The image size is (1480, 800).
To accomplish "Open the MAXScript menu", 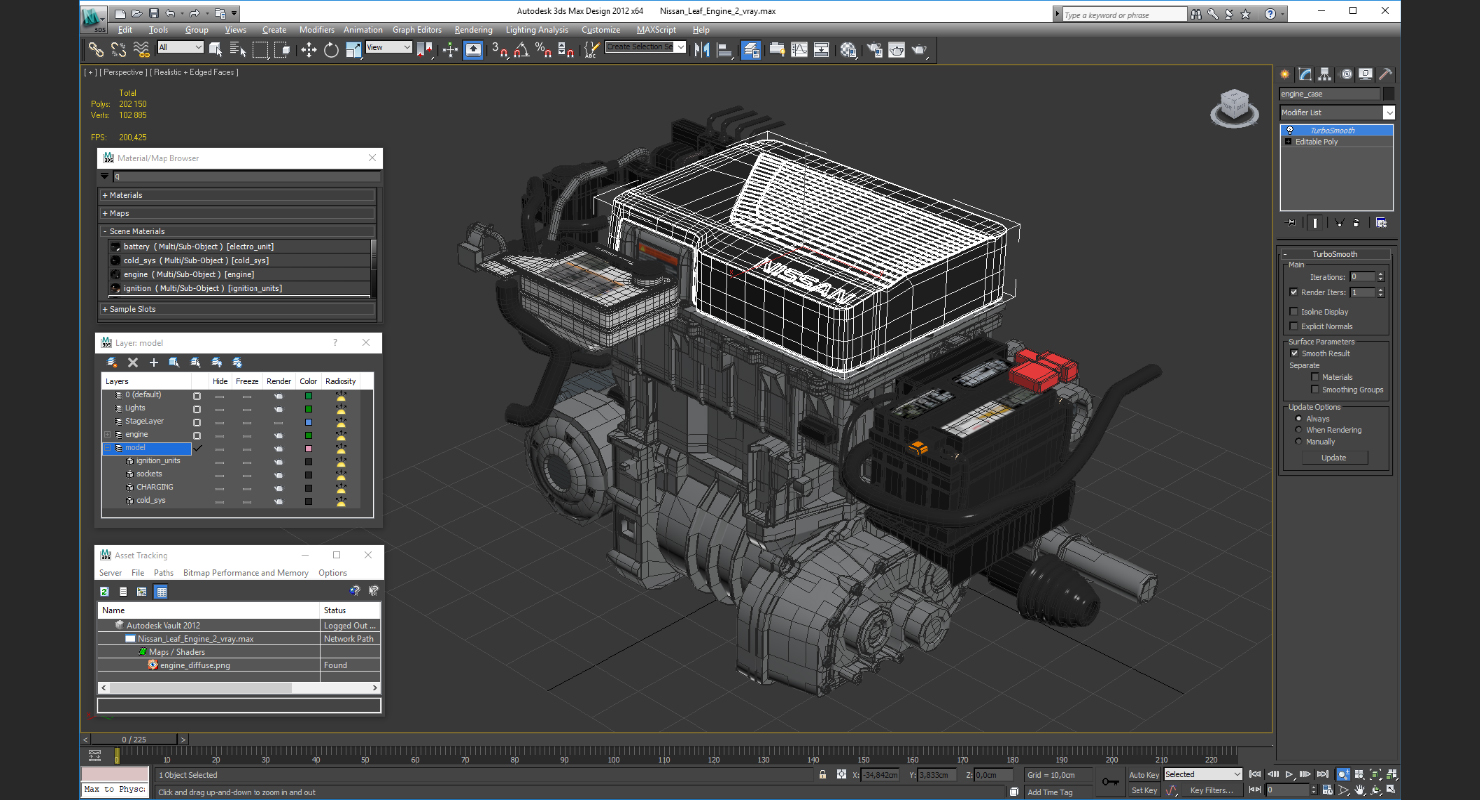I will coord(656,30).
